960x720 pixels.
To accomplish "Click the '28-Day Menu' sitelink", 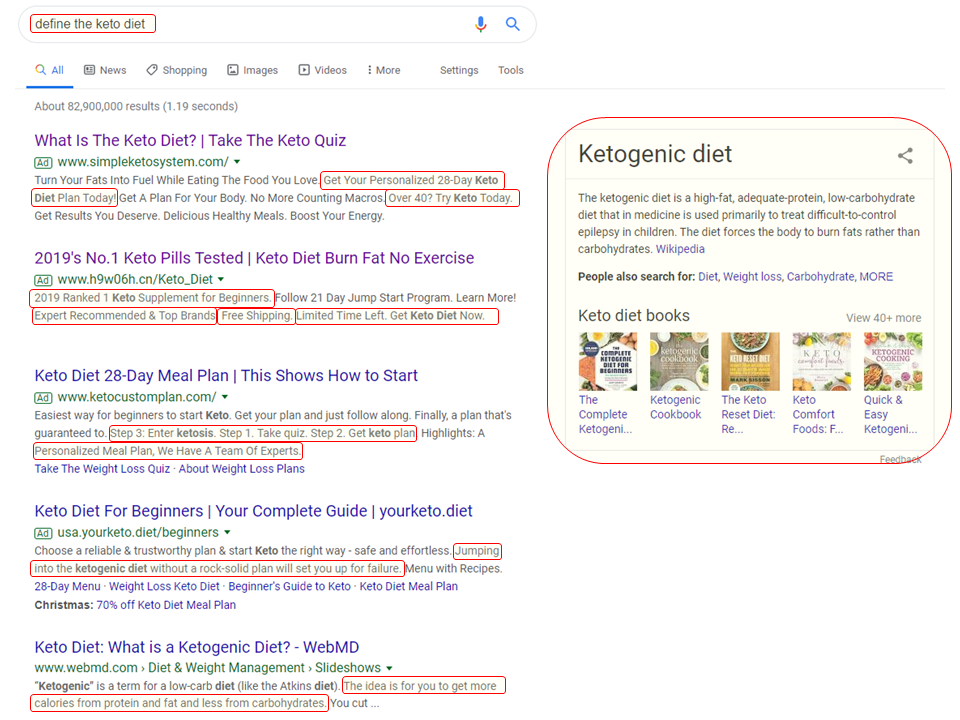I will tap(67, 586).
